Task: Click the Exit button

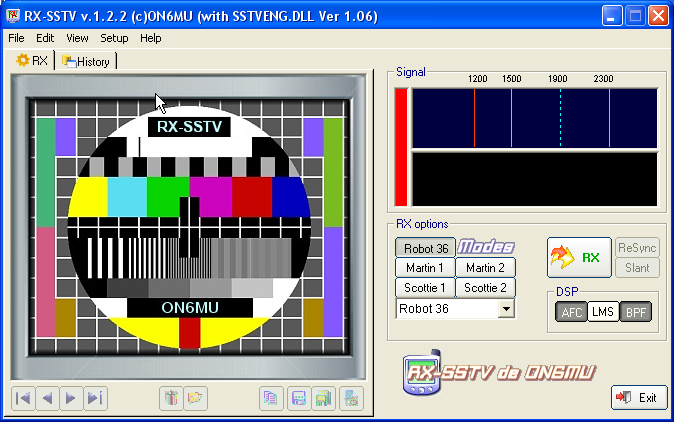Action: click(639, 398)
